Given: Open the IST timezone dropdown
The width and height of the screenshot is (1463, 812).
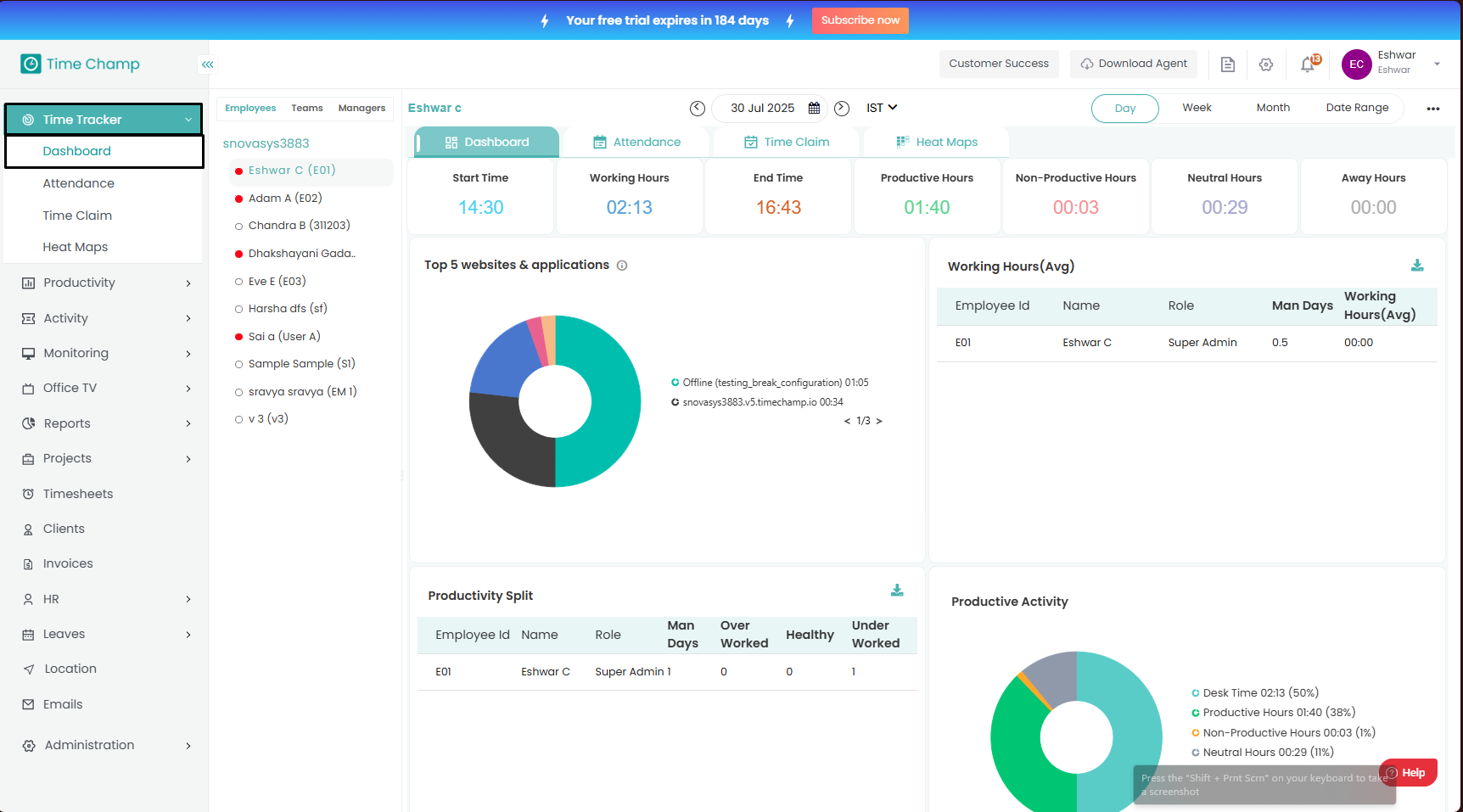Looking at the screenshot, I should pos(881,109).
